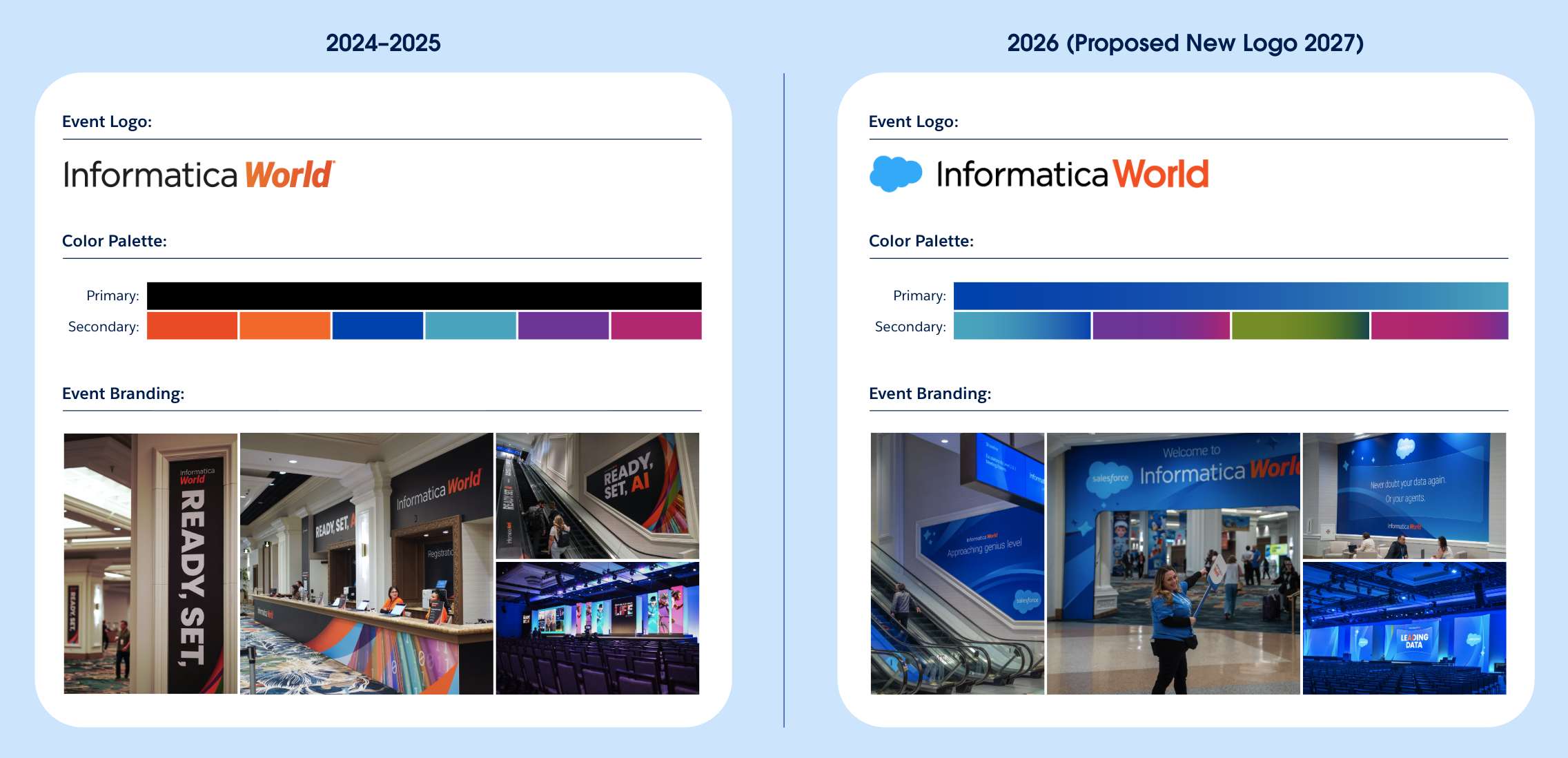The image size is (1568, 758).
Task: Click Color Palette label in 2026 card
Action: click(921, 241)
